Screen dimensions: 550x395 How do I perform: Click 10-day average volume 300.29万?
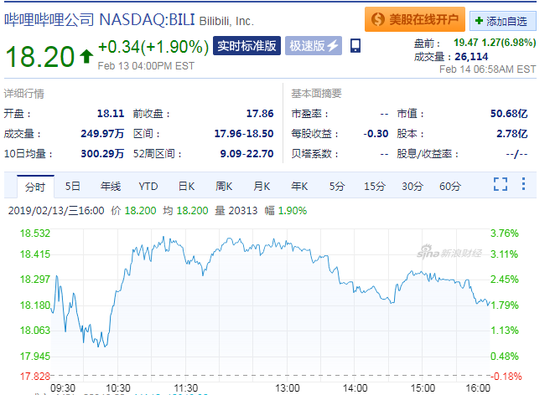[102, 154]
